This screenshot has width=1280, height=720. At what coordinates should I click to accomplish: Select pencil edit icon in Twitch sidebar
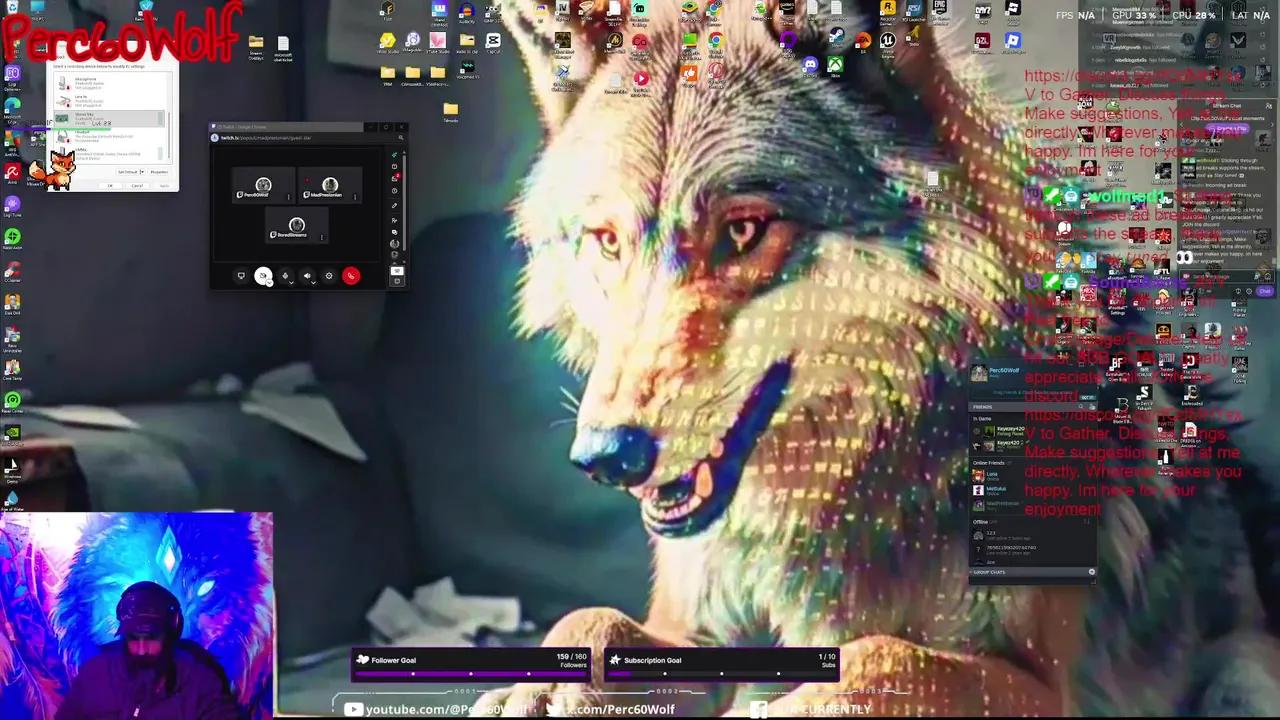pos(394,205)
